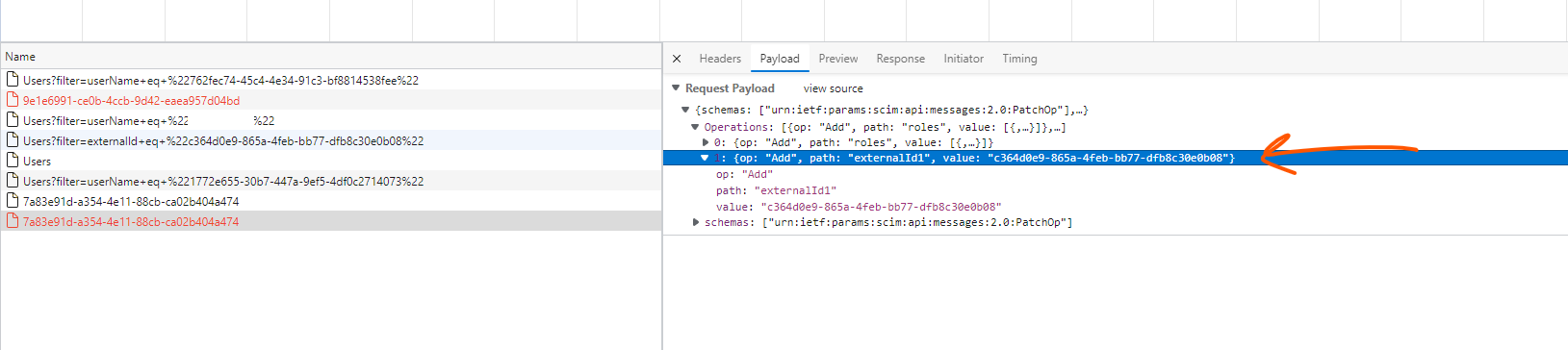
Task: Collapse the root {schemas: ...} object
Action: click(685, 110)
